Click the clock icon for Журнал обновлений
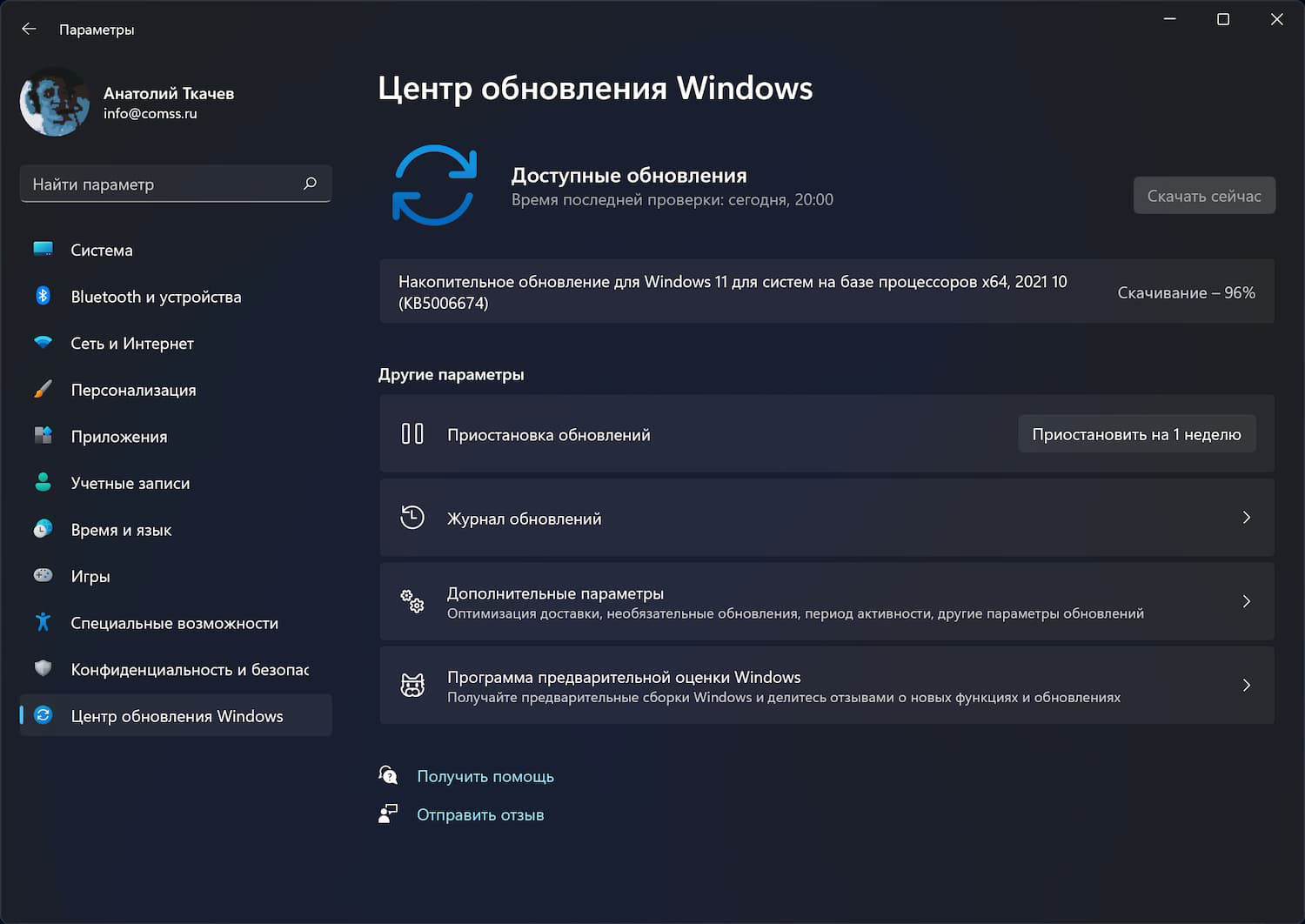 tap(412, 517)
